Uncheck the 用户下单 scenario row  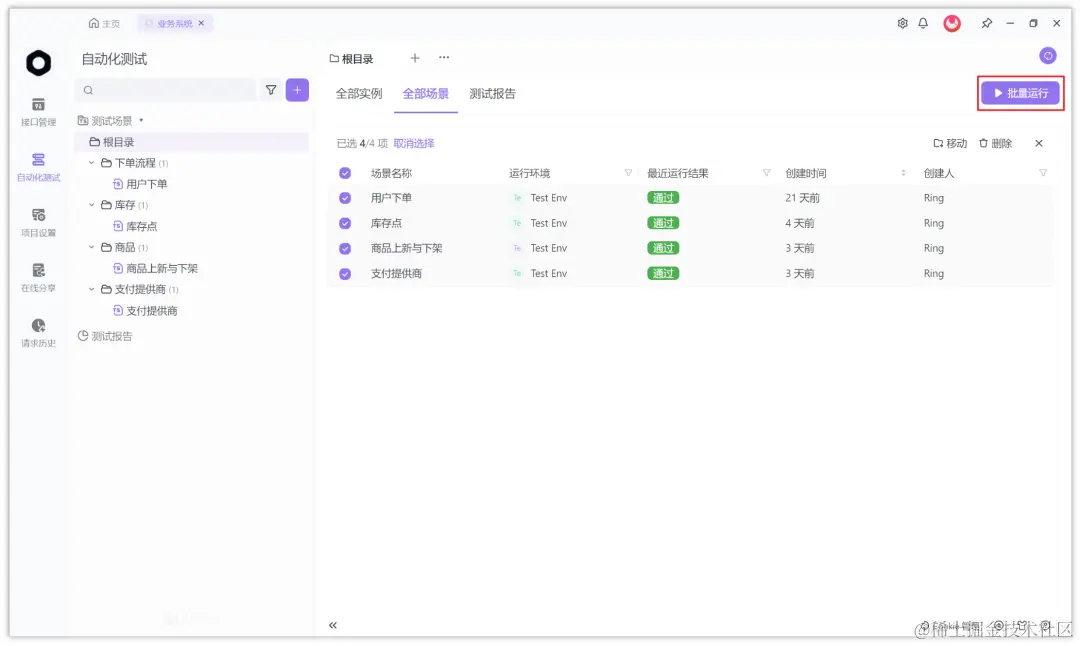345,198
